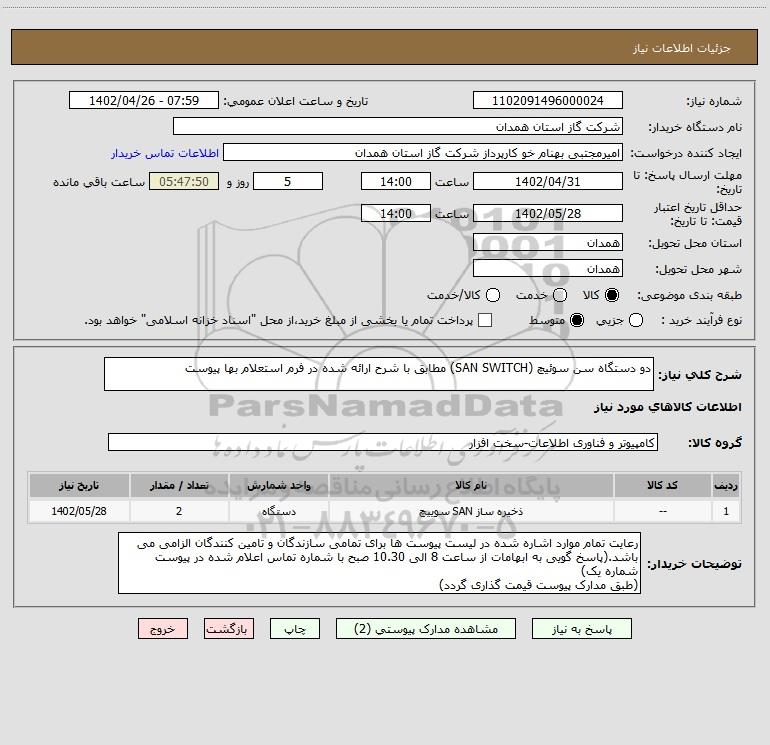The image size is (770, 745).
Task: Click the deadline time field next to 1402/04/31
Action: [x=396, y=181]
